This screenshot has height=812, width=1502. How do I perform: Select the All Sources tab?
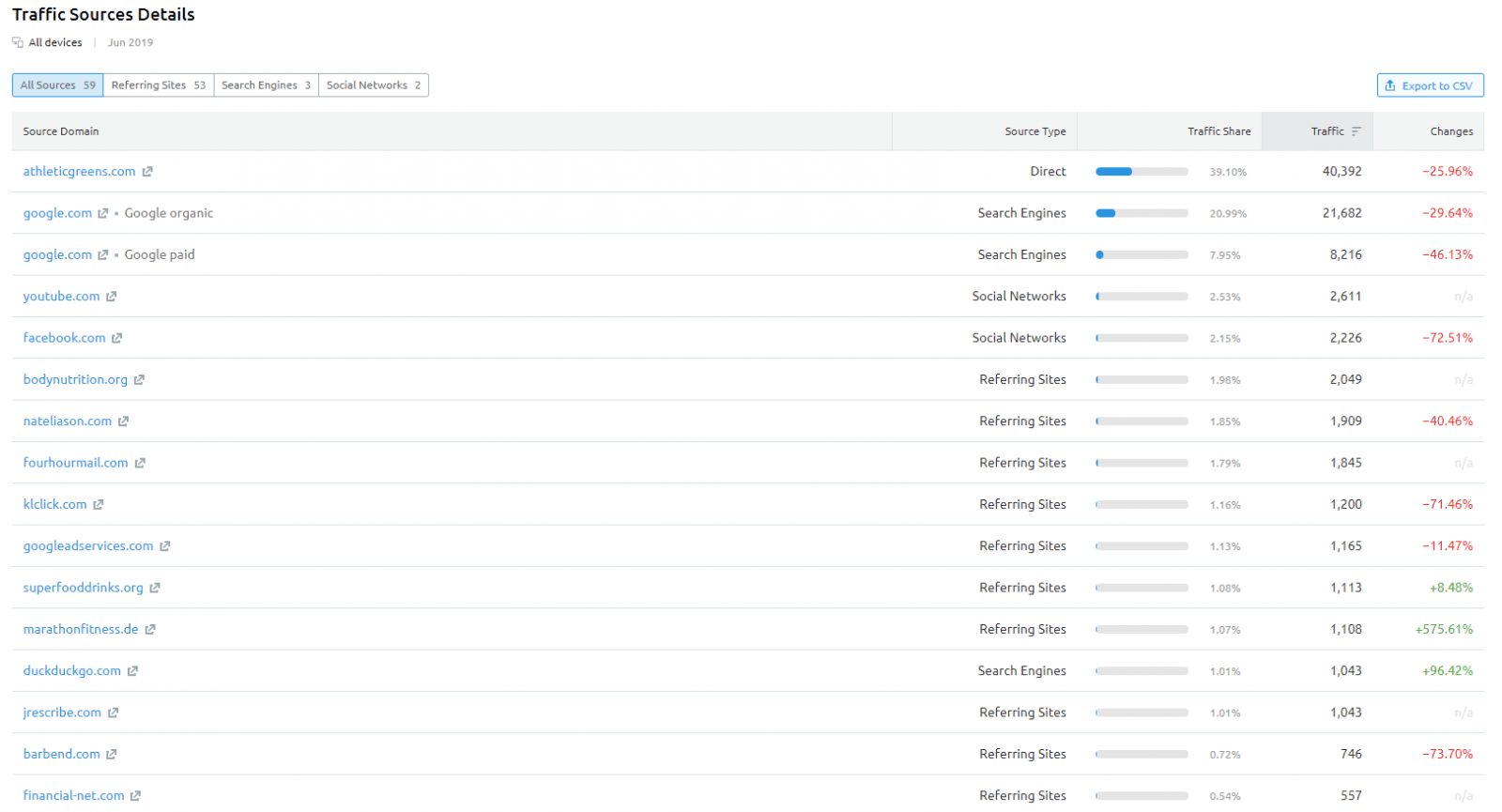click(57, 85)
